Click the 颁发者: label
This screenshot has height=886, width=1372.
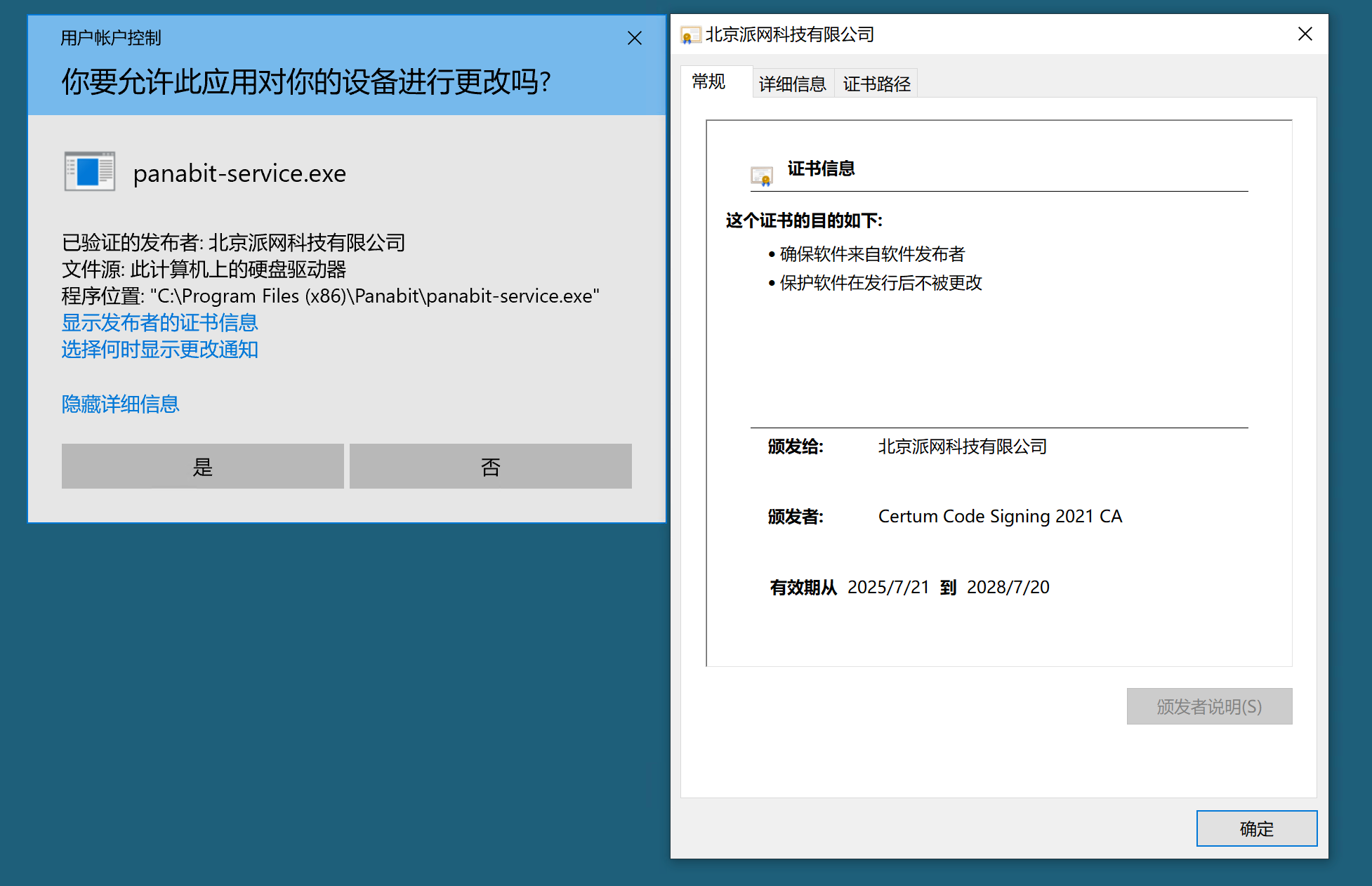point(796,517)
